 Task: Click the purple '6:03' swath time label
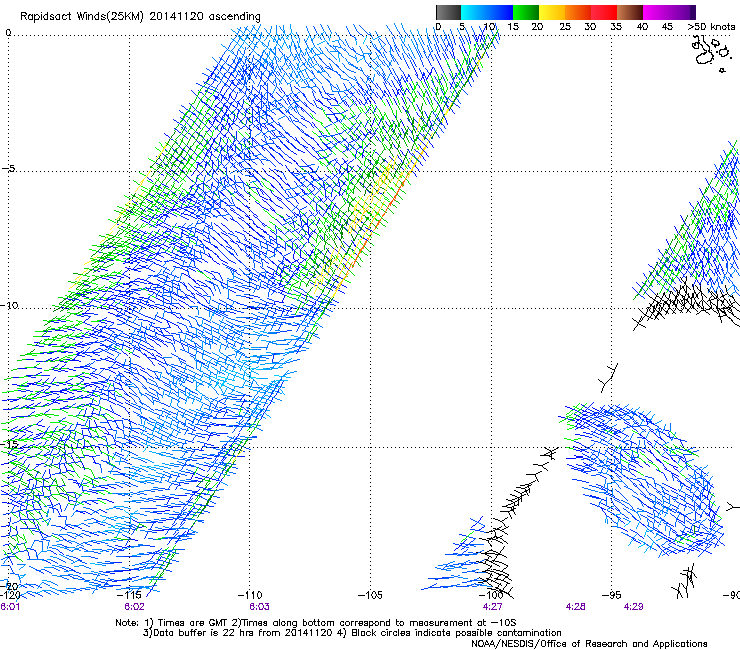(x=259, y=607)
